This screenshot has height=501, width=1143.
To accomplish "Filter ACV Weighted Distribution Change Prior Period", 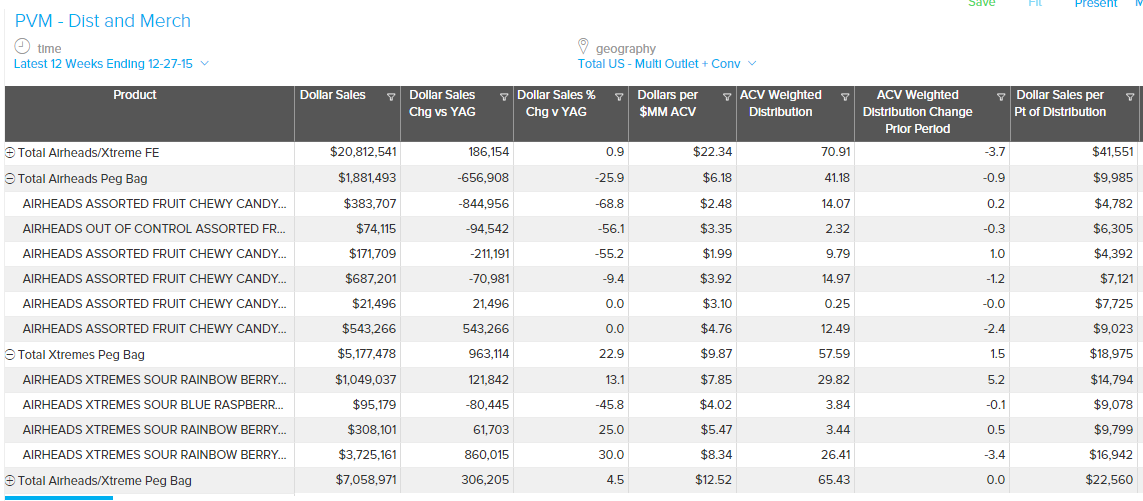I will (x=1001, y=97).
